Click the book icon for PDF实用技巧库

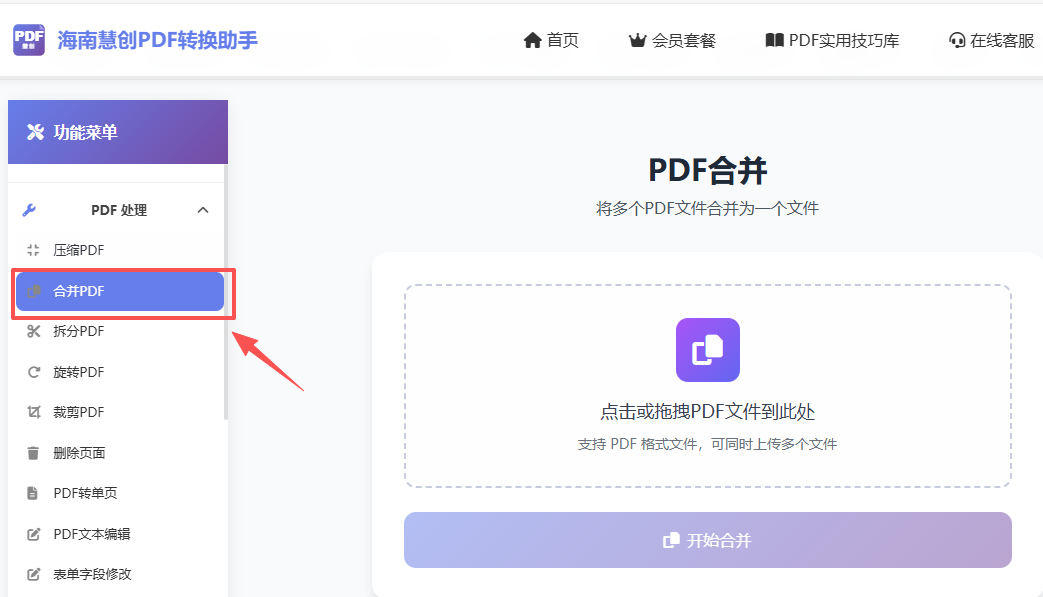pos(774,41)
